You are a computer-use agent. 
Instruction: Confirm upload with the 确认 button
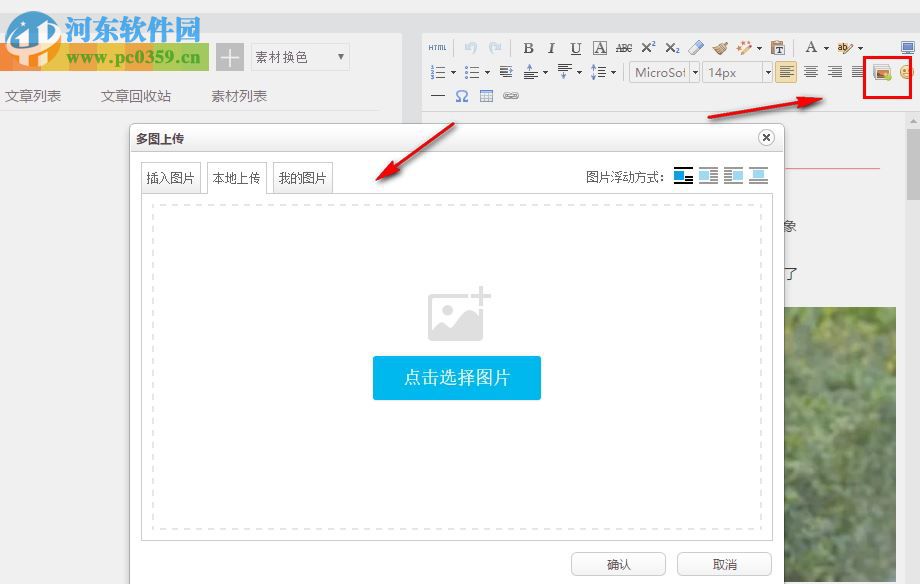tap(617, 563)
